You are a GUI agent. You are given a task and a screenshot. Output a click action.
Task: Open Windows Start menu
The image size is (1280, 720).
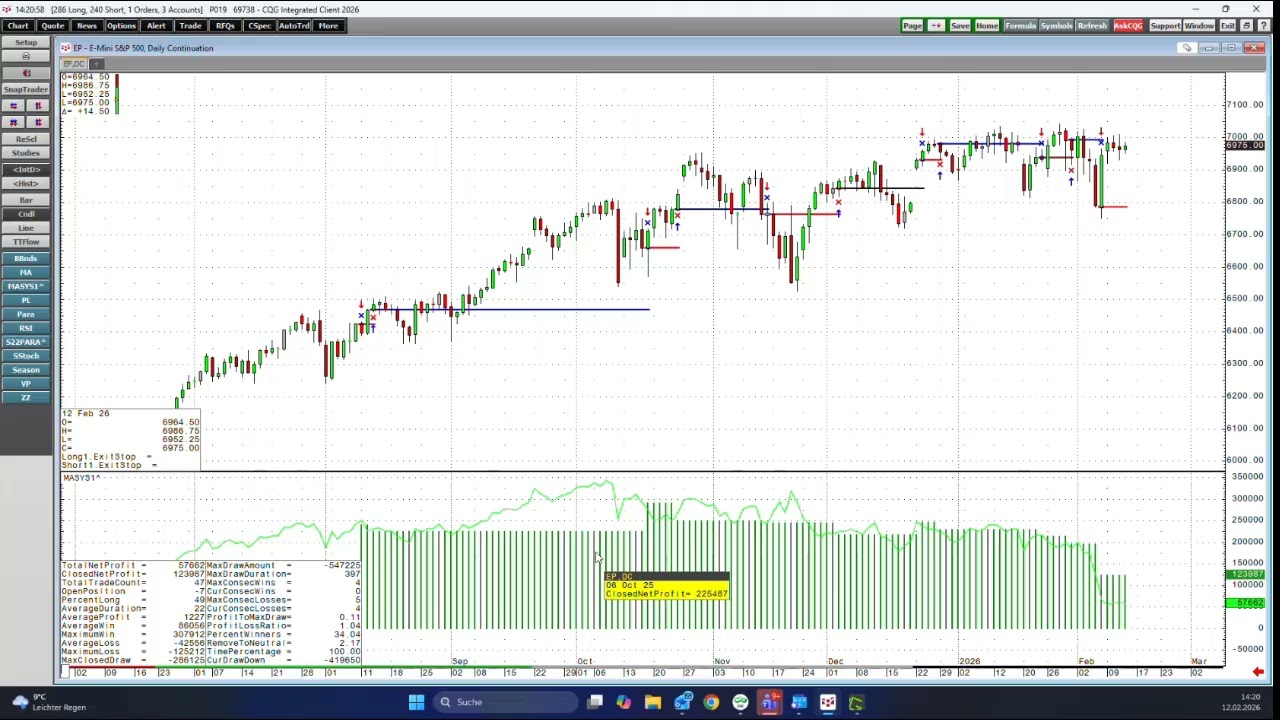(x=416, y=702)
